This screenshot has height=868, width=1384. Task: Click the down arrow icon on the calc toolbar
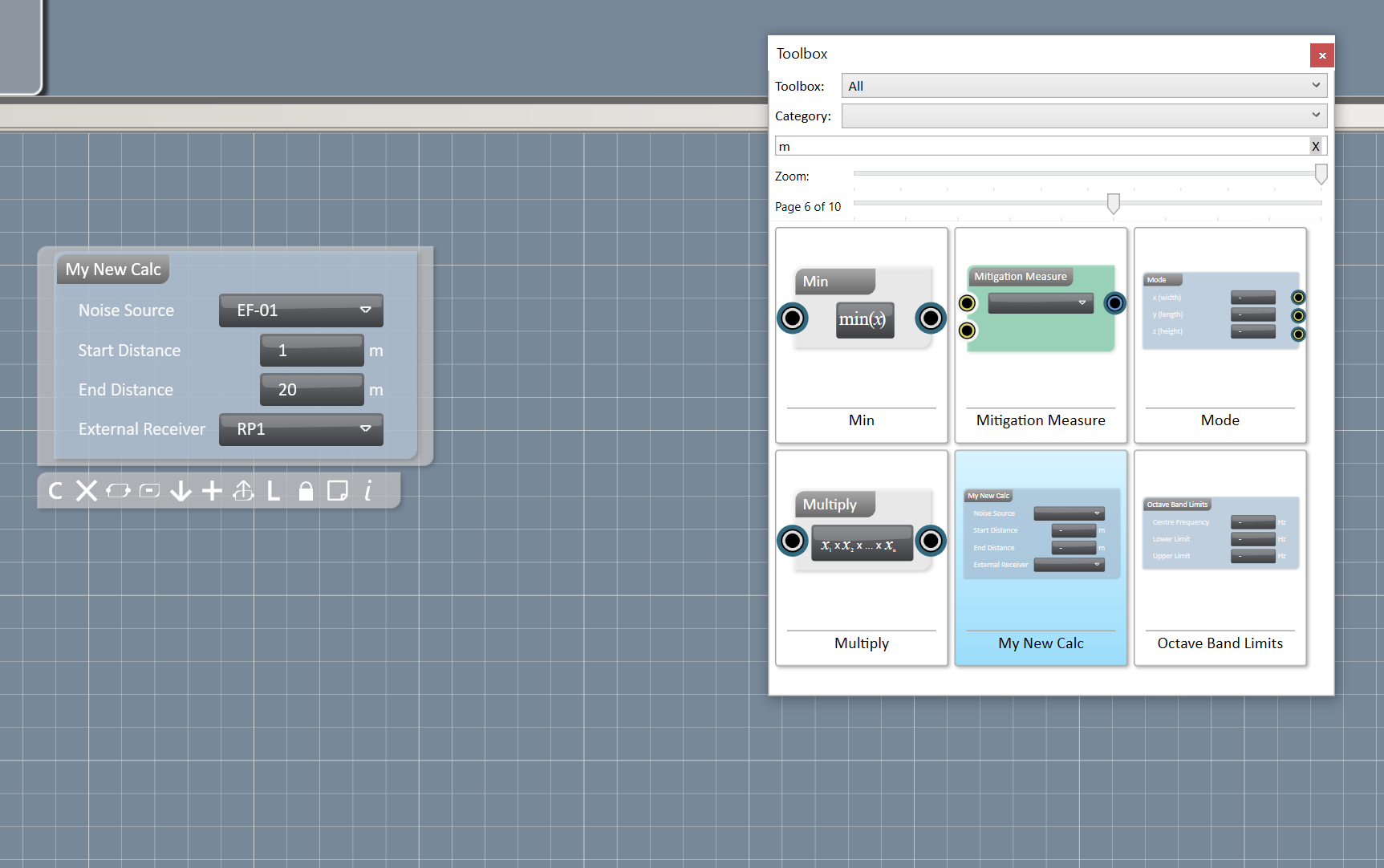coord(181,491)
